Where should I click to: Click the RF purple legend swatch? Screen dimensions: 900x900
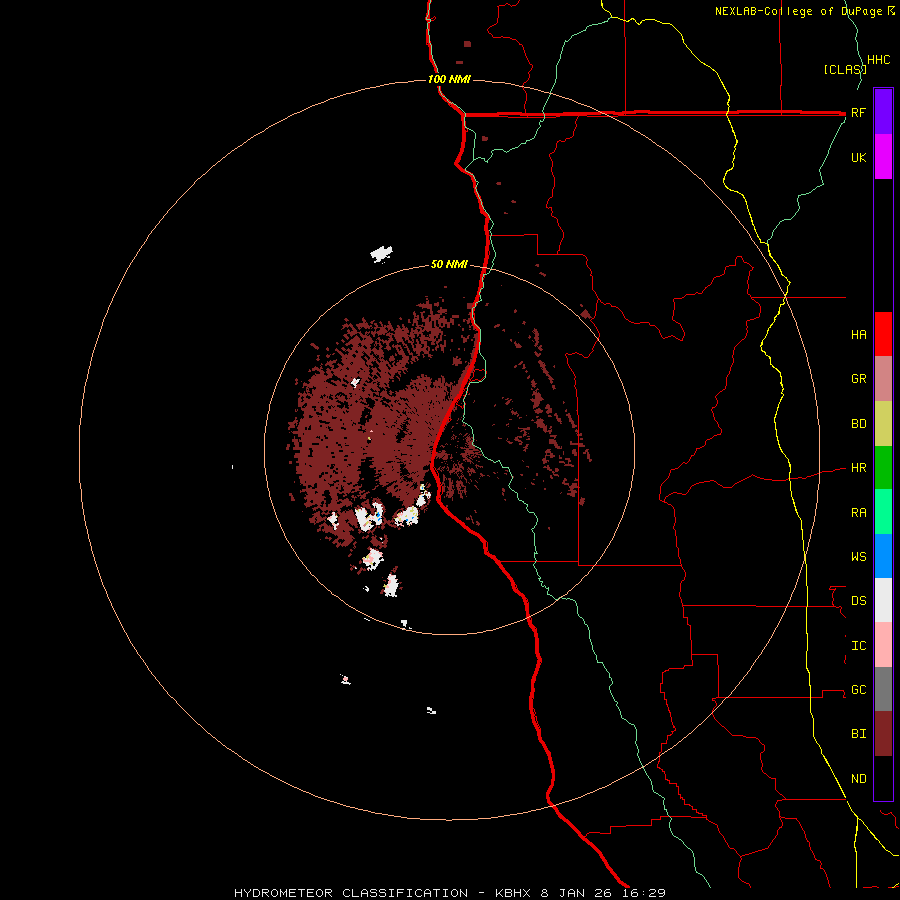click(x=883, y=111)
